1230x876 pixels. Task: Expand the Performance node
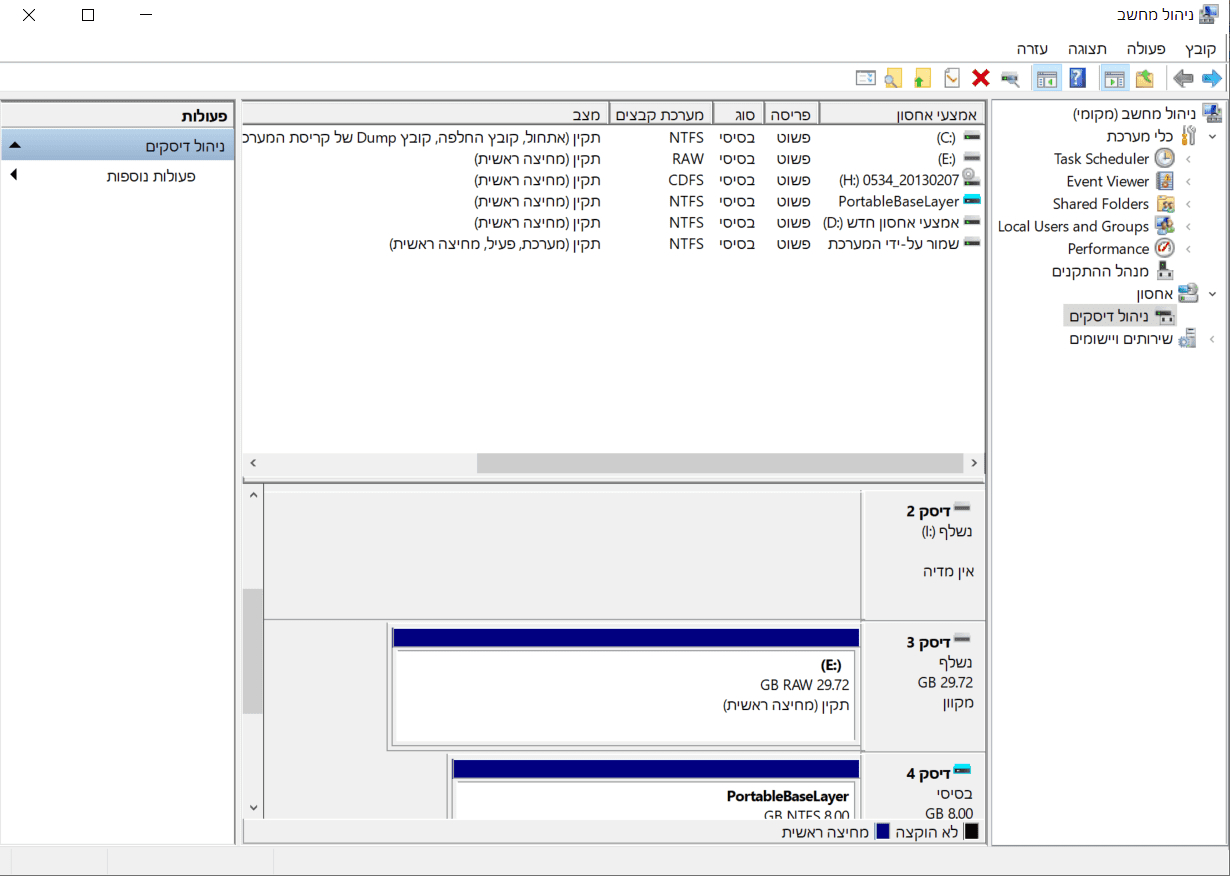pos(1188,249)
